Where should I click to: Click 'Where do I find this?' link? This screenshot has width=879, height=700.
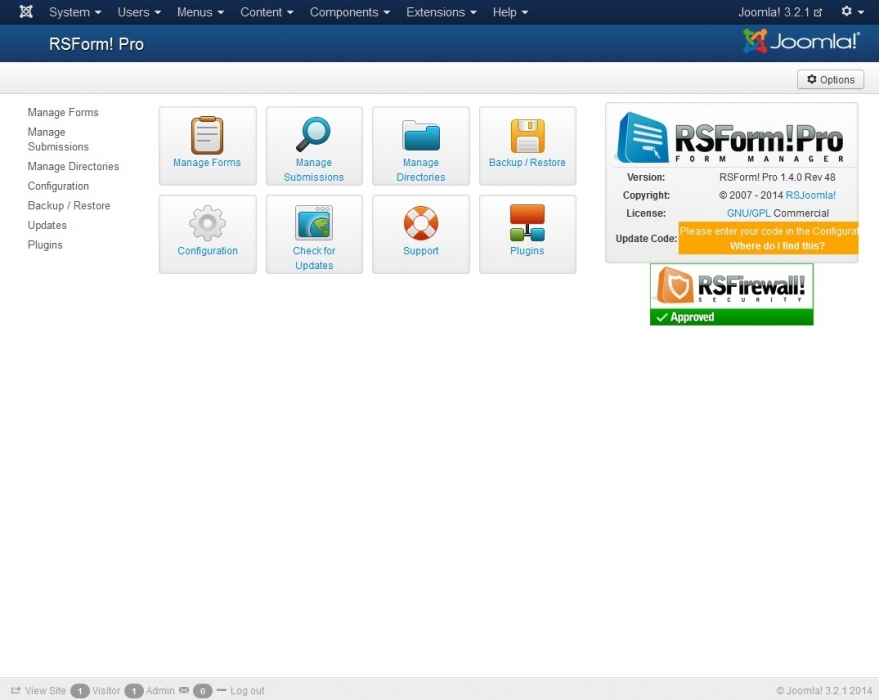point(777,245)
